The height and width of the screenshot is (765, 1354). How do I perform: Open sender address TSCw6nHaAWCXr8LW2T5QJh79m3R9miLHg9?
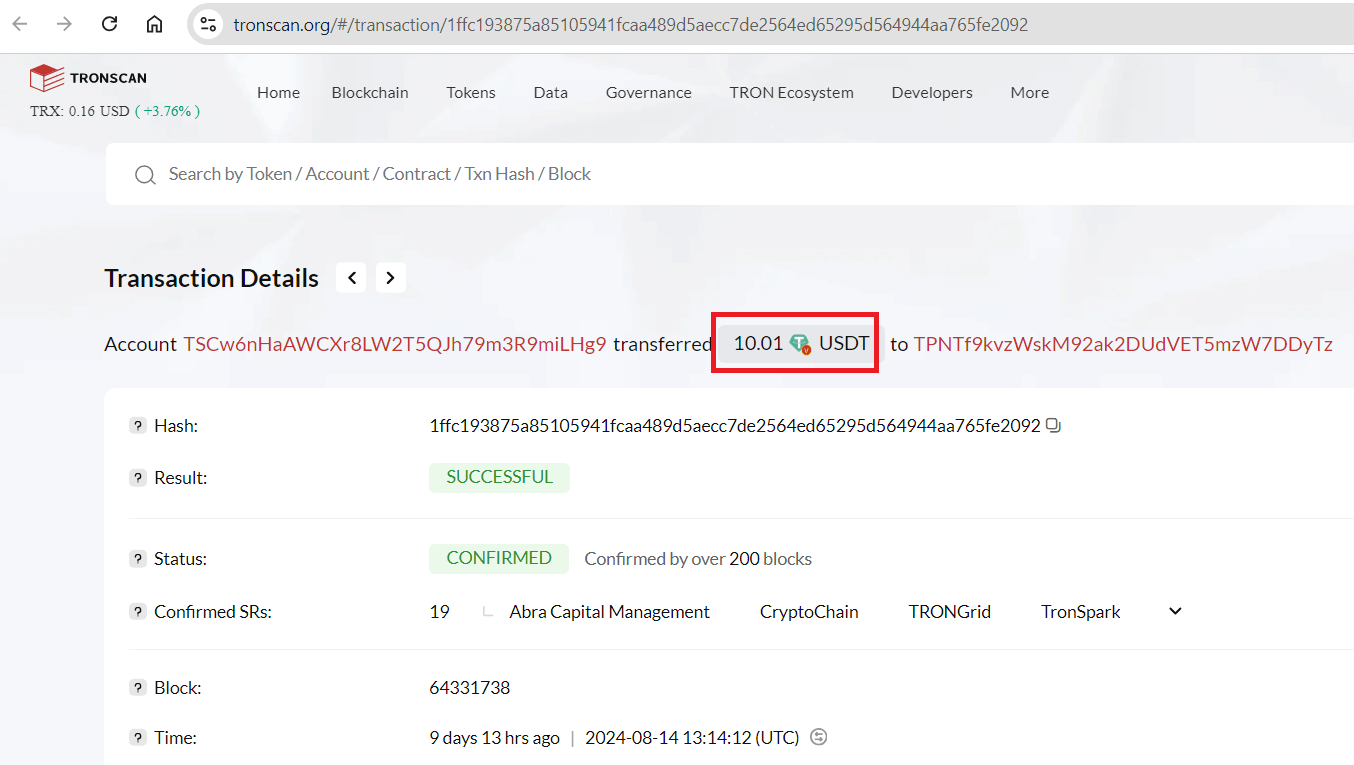[395, 344]
